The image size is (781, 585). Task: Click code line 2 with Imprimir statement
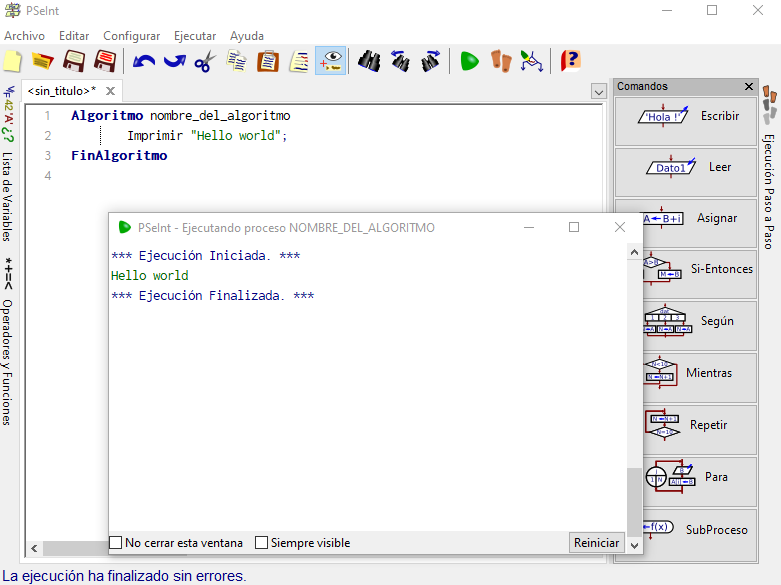(207, 136)
